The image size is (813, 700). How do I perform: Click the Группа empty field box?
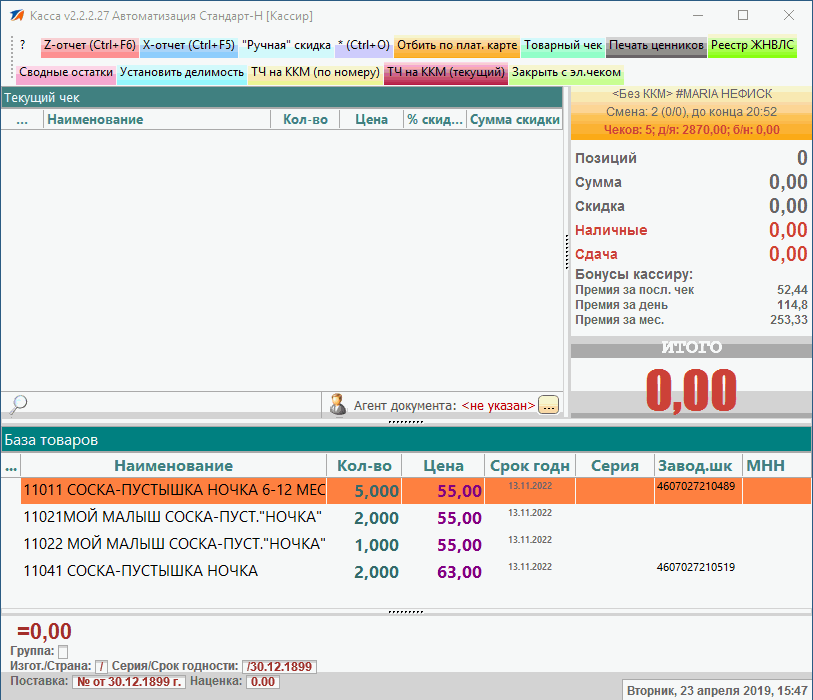point(63,652)
